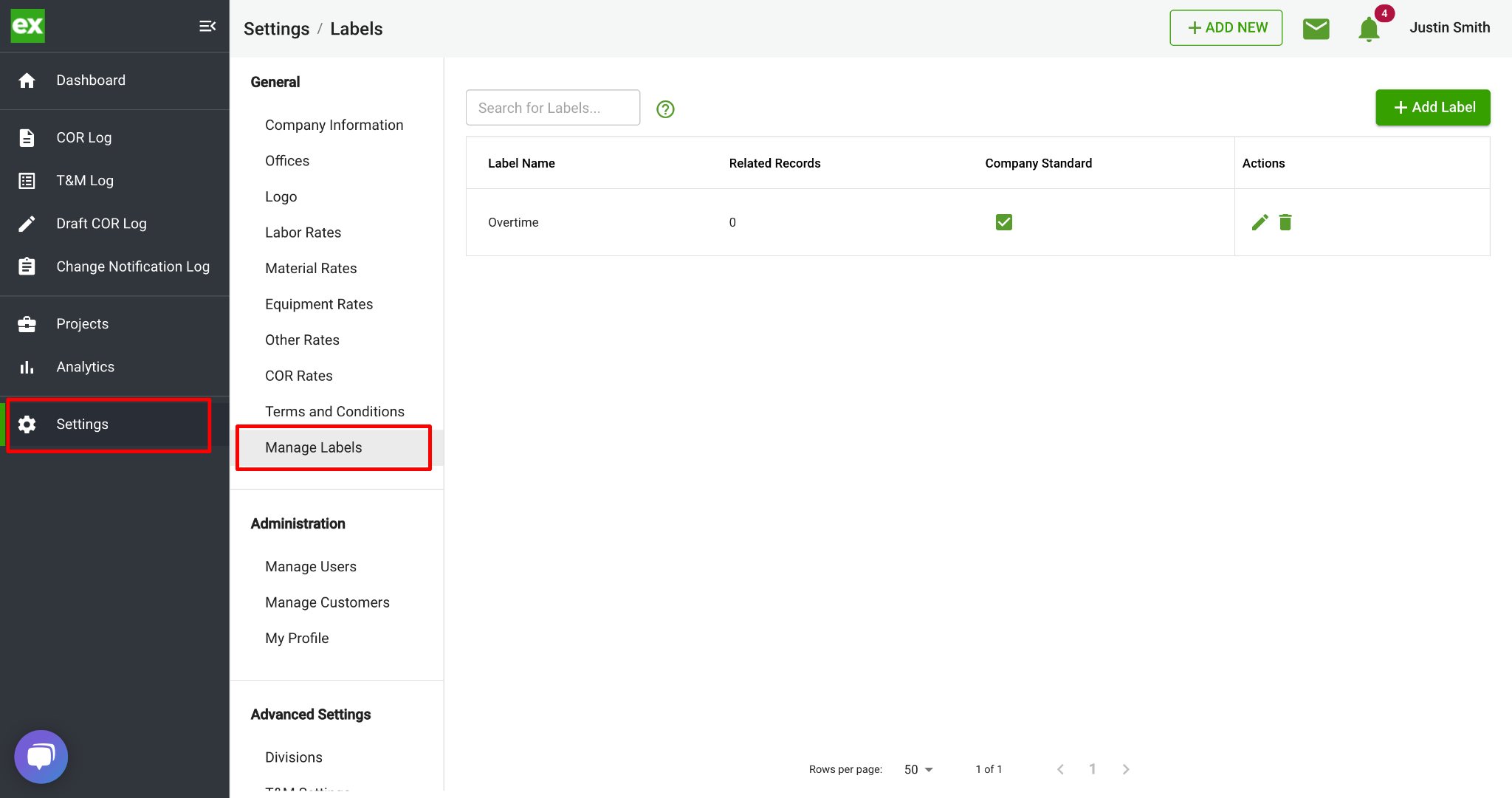Open the Analytics sidebar item
This screenshot has height=798, width=1512.
85,367
